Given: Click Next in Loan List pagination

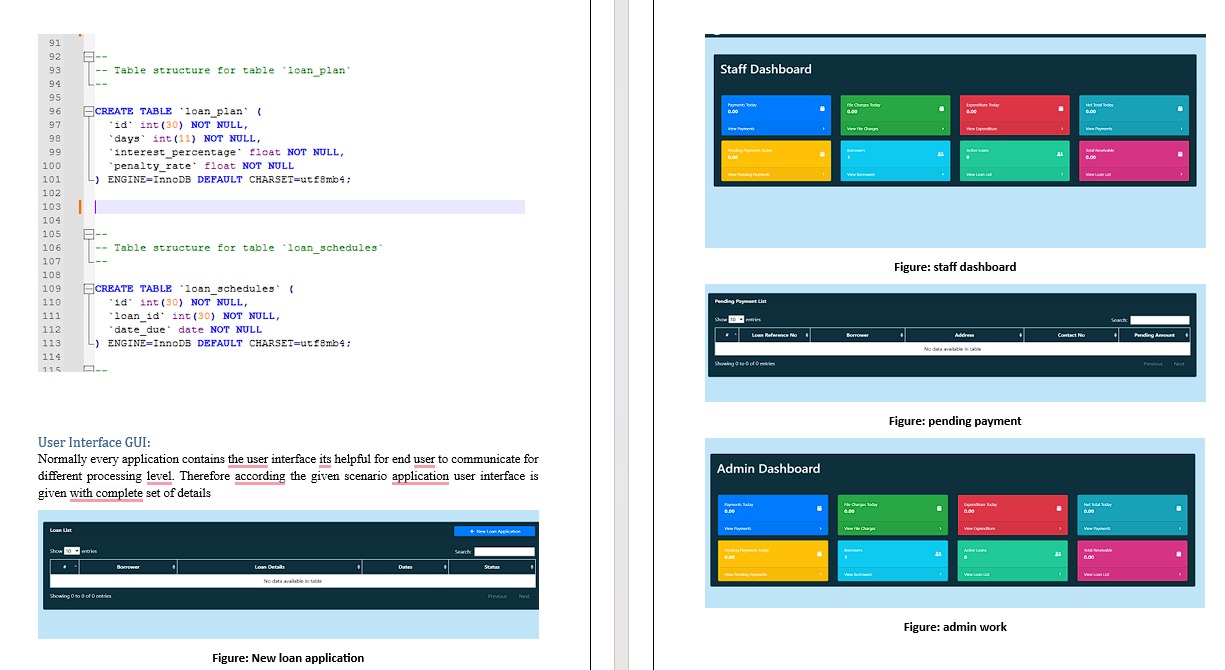Looking at the screenshot, I should pos(524,596).
